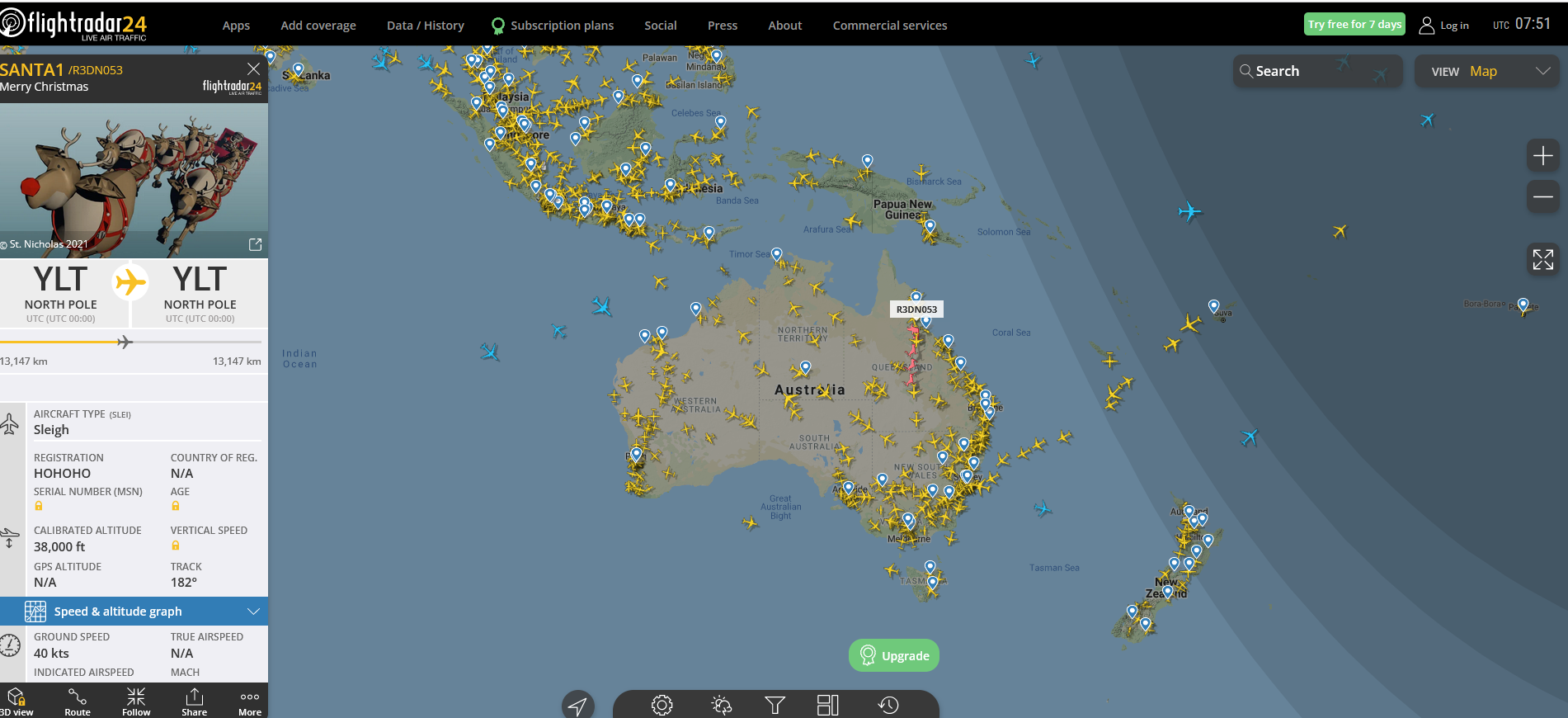The width and height of the screenshot is (1568, 718).
Task: Open 3D view
Action: pos(17,702)
